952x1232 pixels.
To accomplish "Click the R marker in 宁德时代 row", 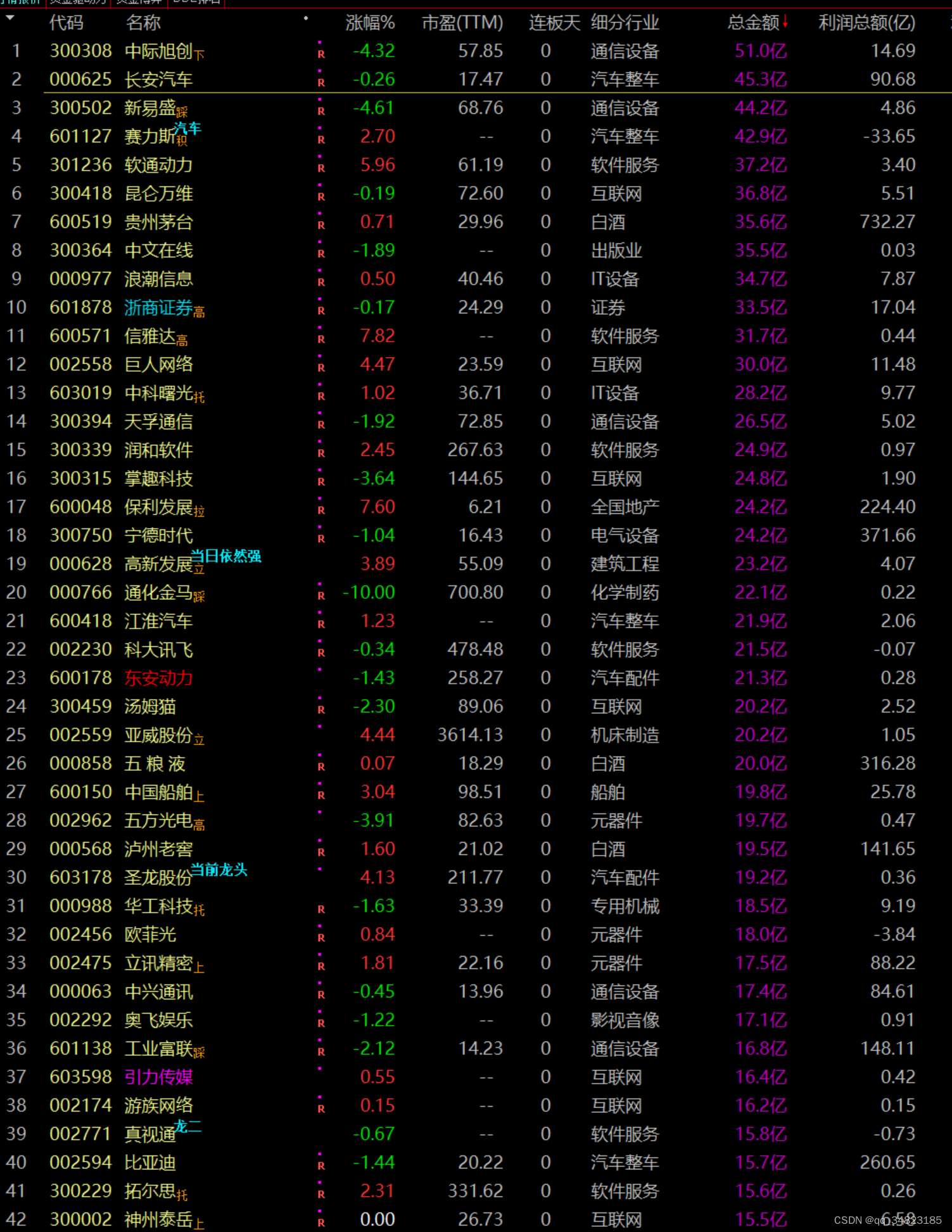I will (x=321, y=538).
